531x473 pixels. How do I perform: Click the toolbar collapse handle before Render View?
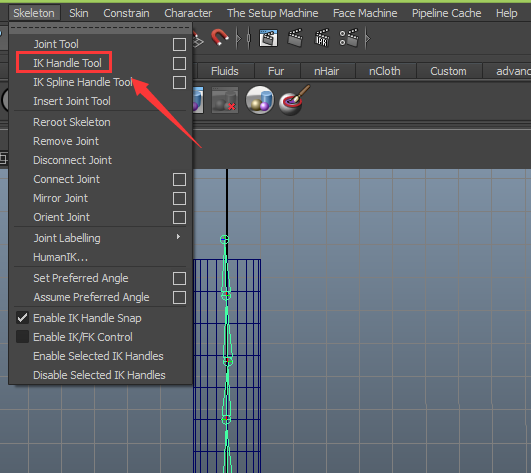tap(249, 38)
